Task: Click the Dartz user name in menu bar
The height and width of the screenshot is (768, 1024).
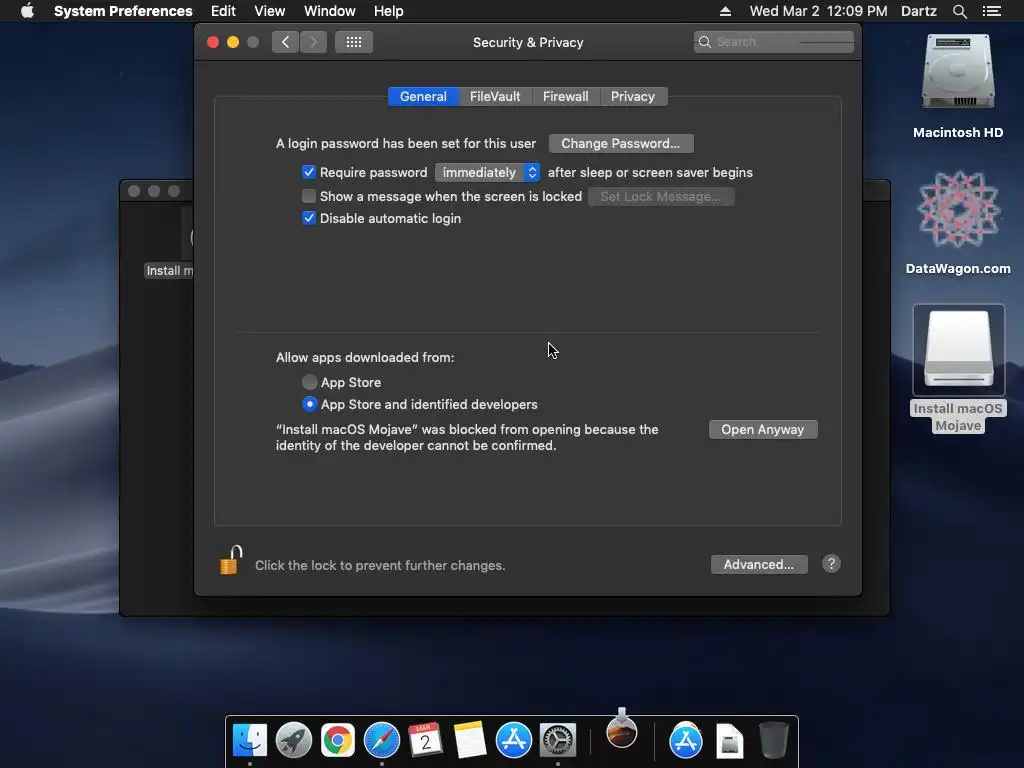Action: [x=919, y=11]
